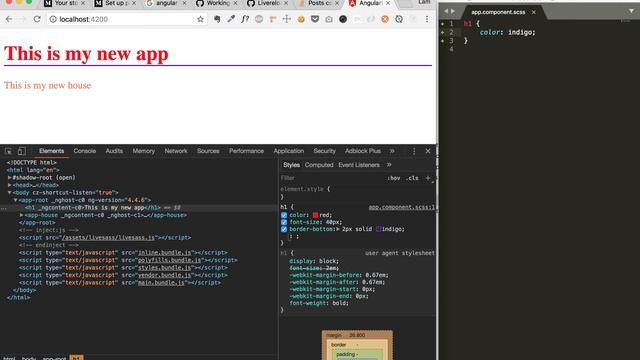Viewport: 640px width, 360px height.
Task: Click the Styles filter input field
Action: tap(331, 178)
